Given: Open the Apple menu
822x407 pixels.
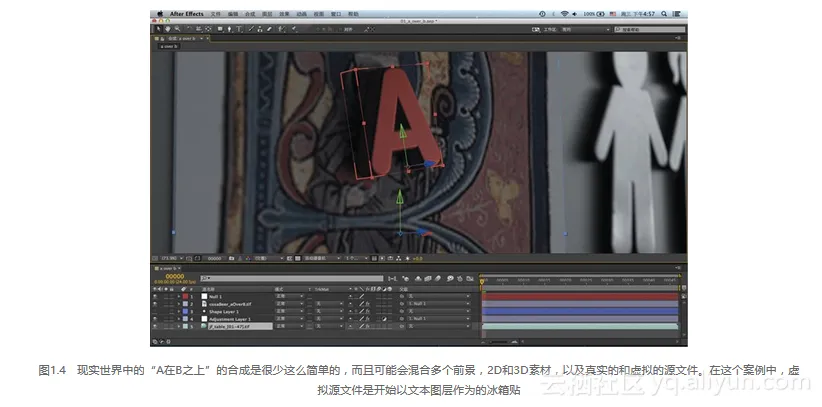Looking at the screenshot, I should click(x=160, y=14).
